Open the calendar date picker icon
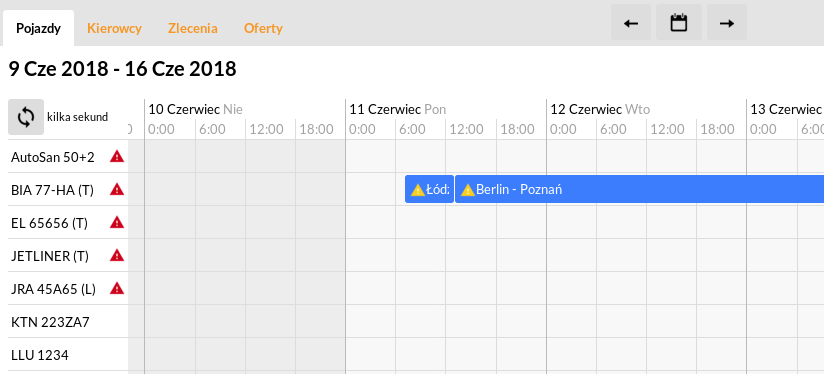 [679, 23]
